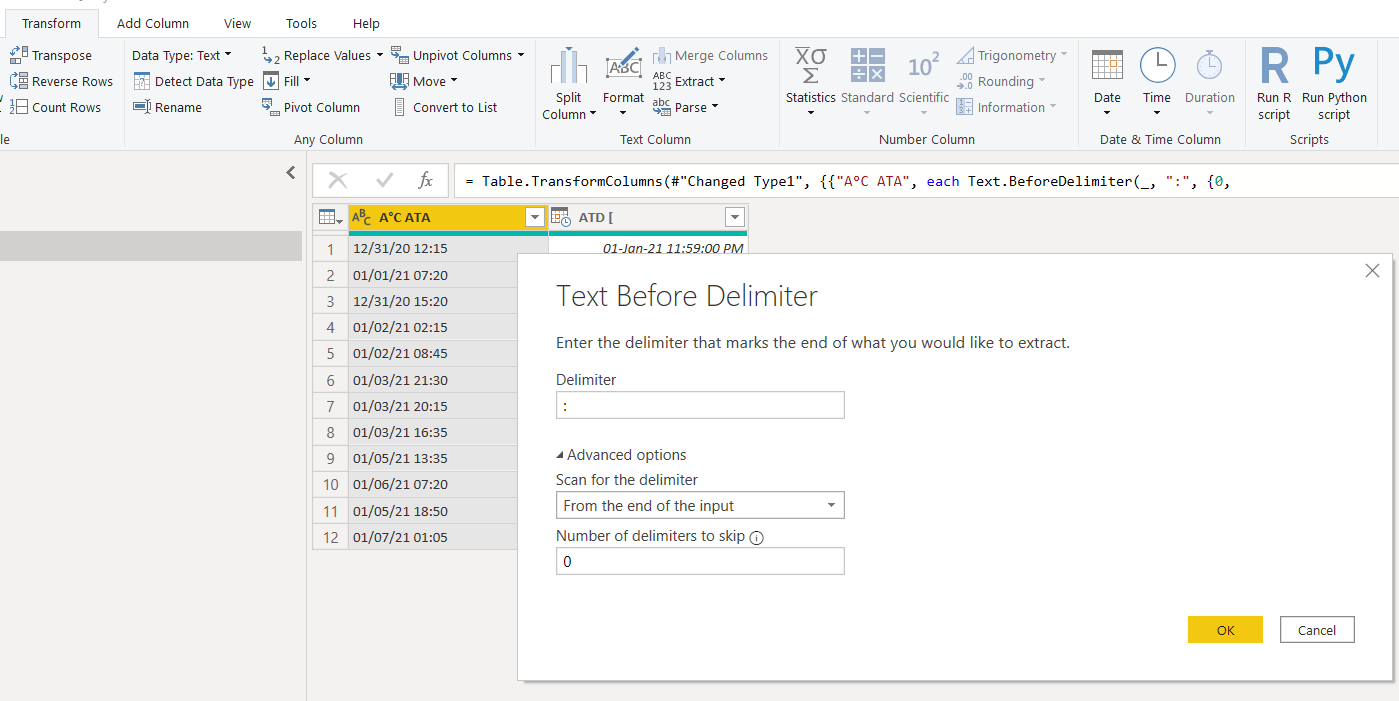Click cell 01/01/21 07:20 in row 2

[x=433, y=274]
